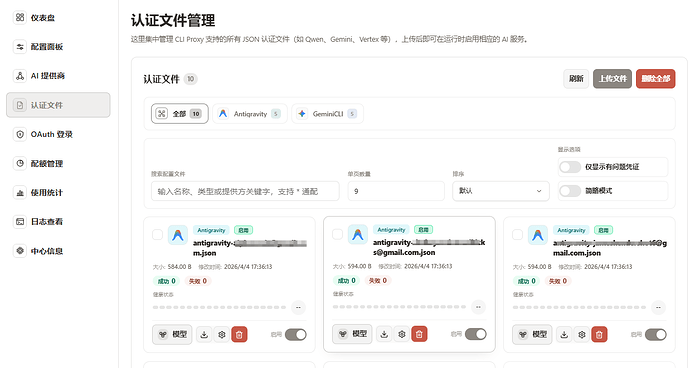Viewport: 690px width, 368px height.
Task: Click the 中心信息 gear icon
Action: point(20,251)
